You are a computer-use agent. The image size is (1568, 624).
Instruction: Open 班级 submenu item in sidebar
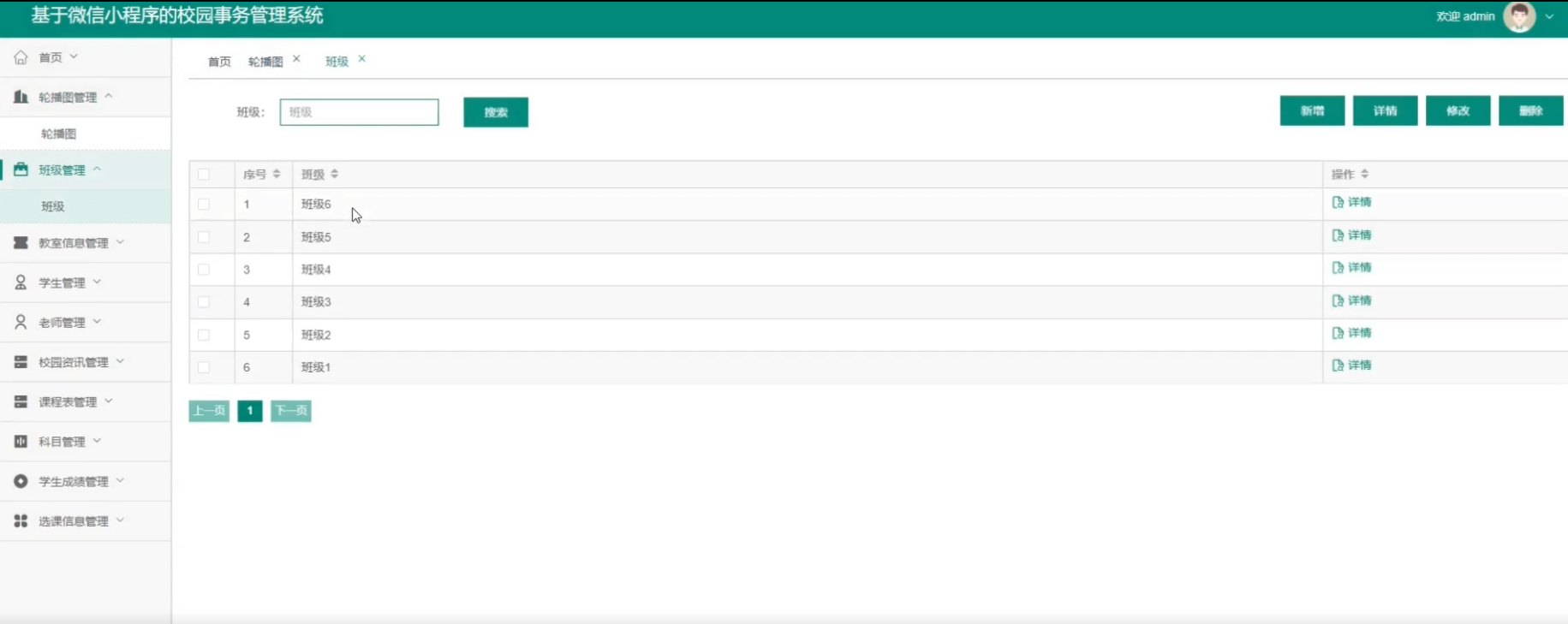pos(53,206)
